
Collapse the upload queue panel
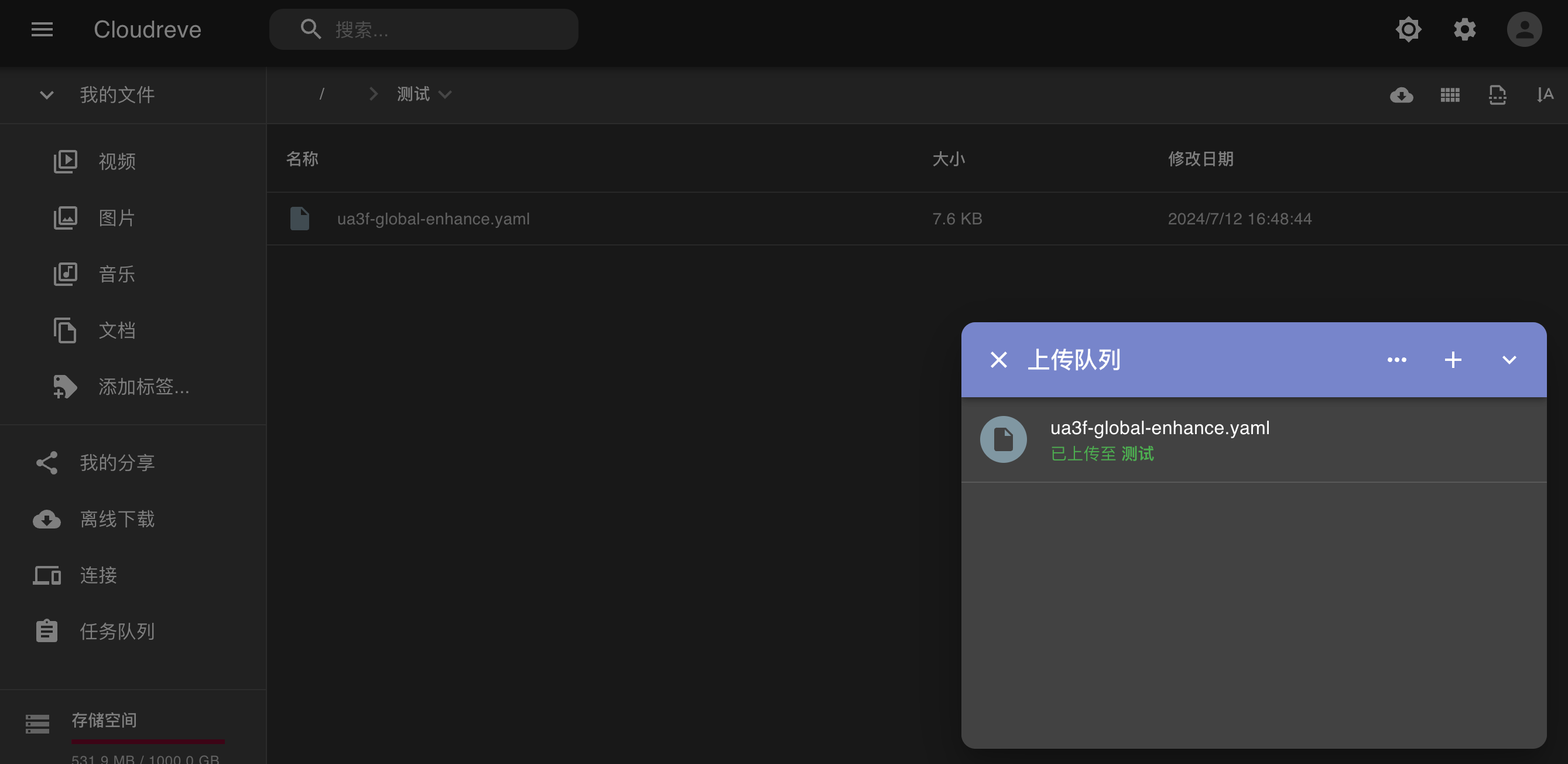click(1509, 360)
